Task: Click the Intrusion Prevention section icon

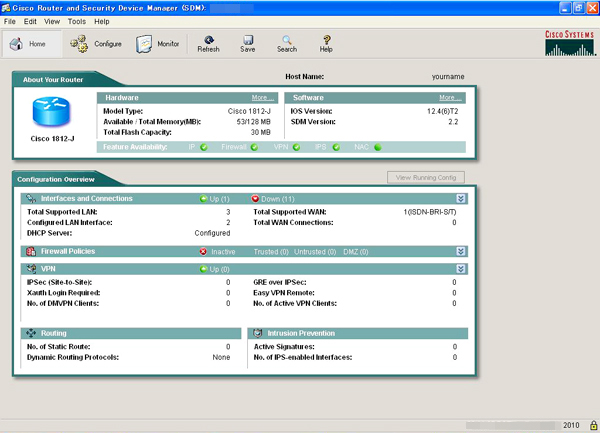Action: pyautogui.click(x=258, y=333)
